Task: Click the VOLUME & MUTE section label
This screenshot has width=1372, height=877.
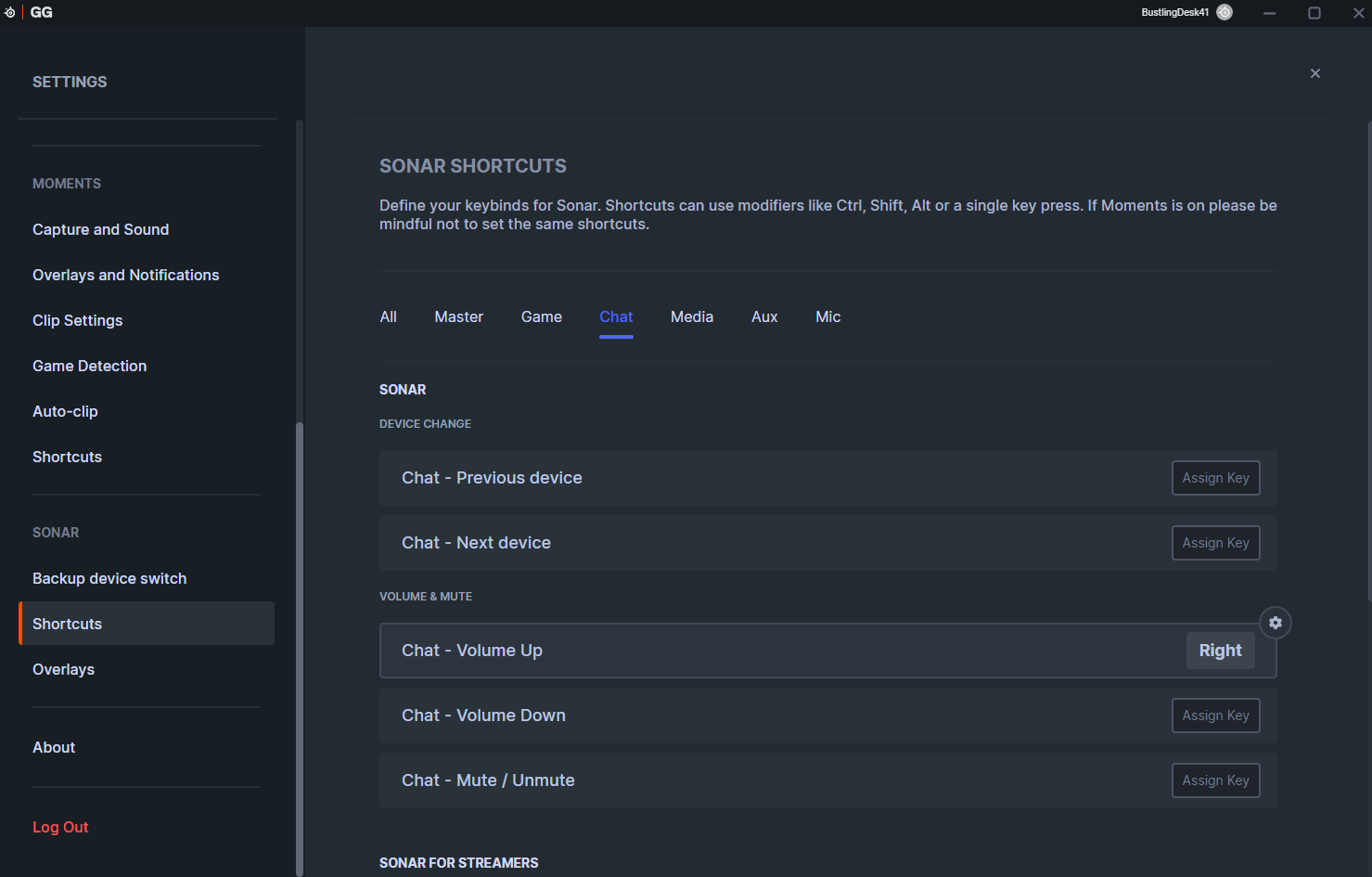Action: pos(426,597)
